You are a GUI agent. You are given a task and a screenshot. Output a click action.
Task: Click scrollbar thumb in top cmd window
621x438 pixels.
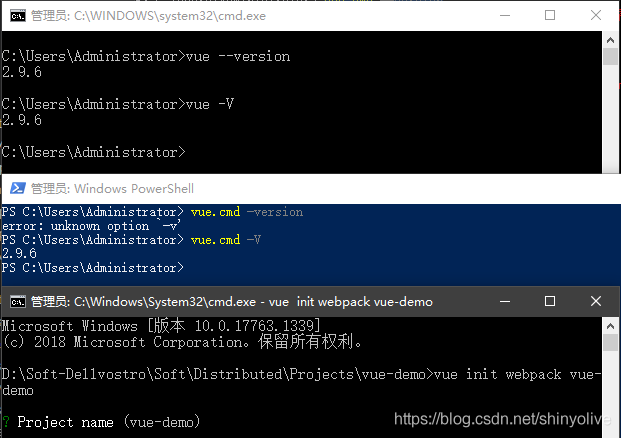point(610,56)
